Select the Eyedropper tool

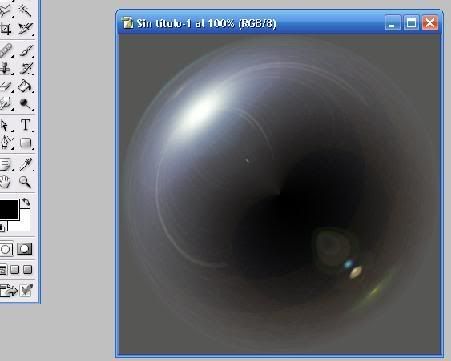pos(25,164)
